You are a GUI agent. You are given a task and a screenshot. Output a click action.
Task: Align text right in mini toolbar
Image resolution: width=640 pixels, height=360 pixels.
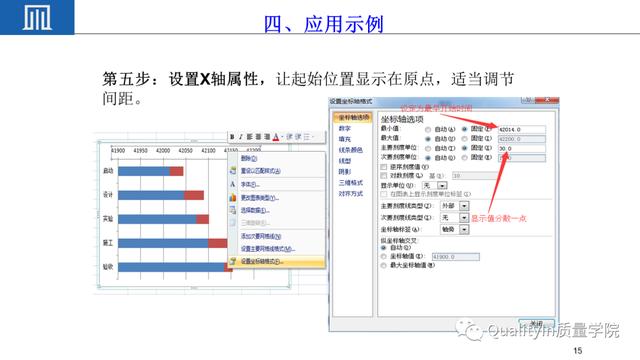point(267,137)
